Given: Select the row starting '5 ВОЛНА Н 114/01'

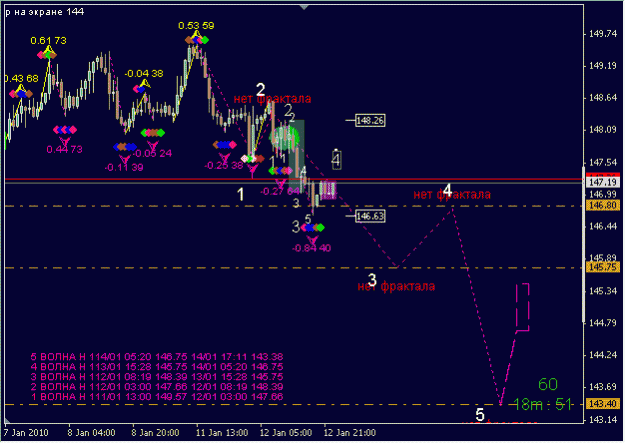Looking at the screenshot, I should tap(157, 356).
